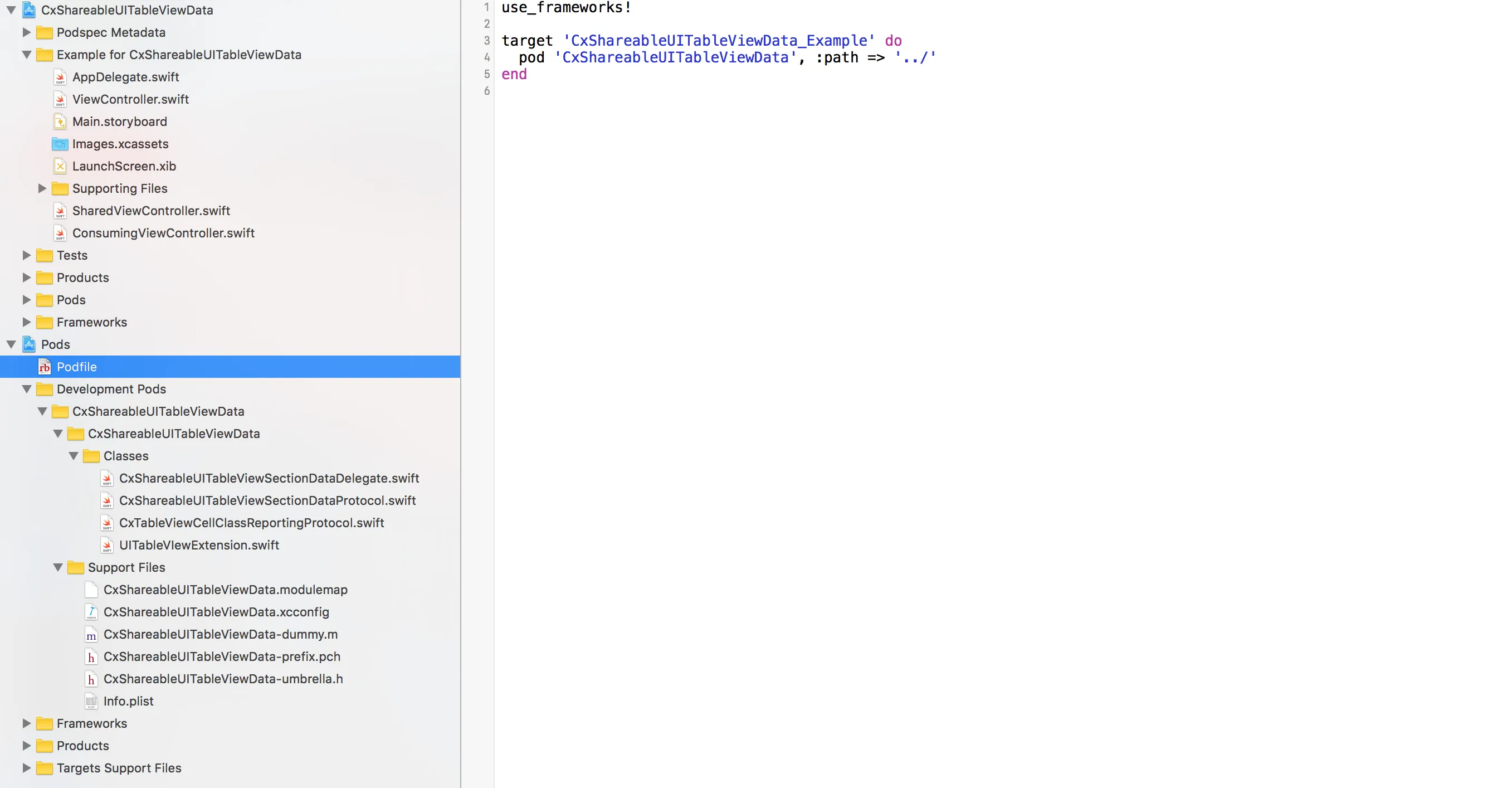Open ViewController.swift in the navigator
The height and width of the screenshot is (788, 1512).
(130, 99)
